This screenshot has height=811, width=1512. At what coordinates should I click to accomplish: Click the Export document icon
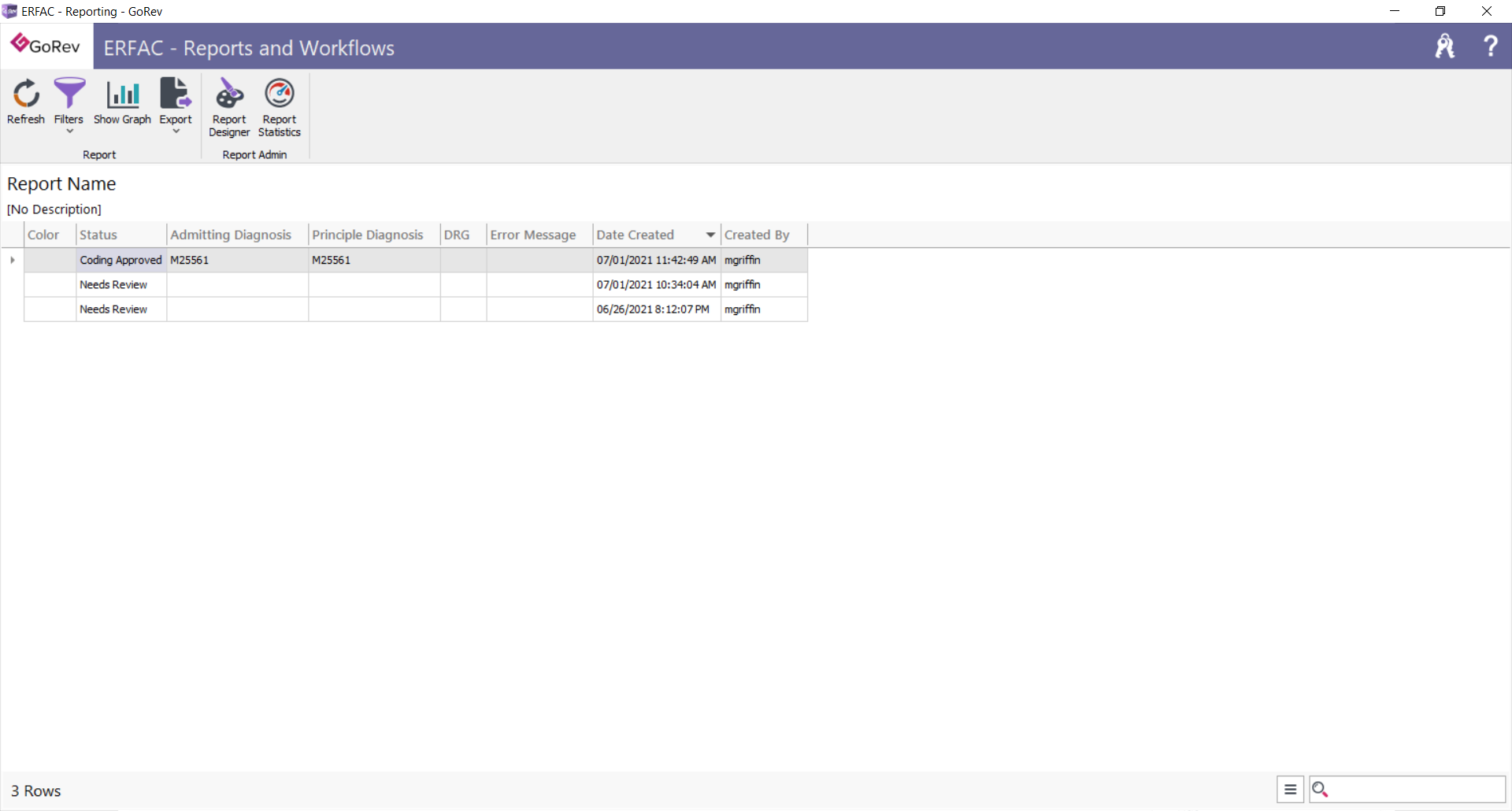pyautogui.click(x=175, y=94)
